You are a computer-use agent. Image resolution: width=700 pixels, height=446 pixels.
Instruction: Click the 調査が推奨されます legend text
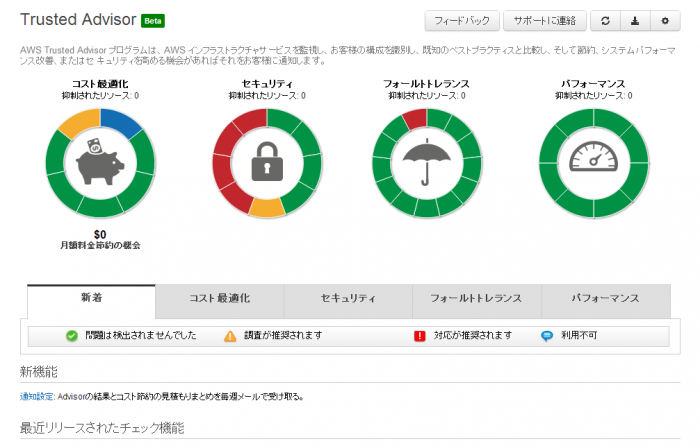point(283,335)
